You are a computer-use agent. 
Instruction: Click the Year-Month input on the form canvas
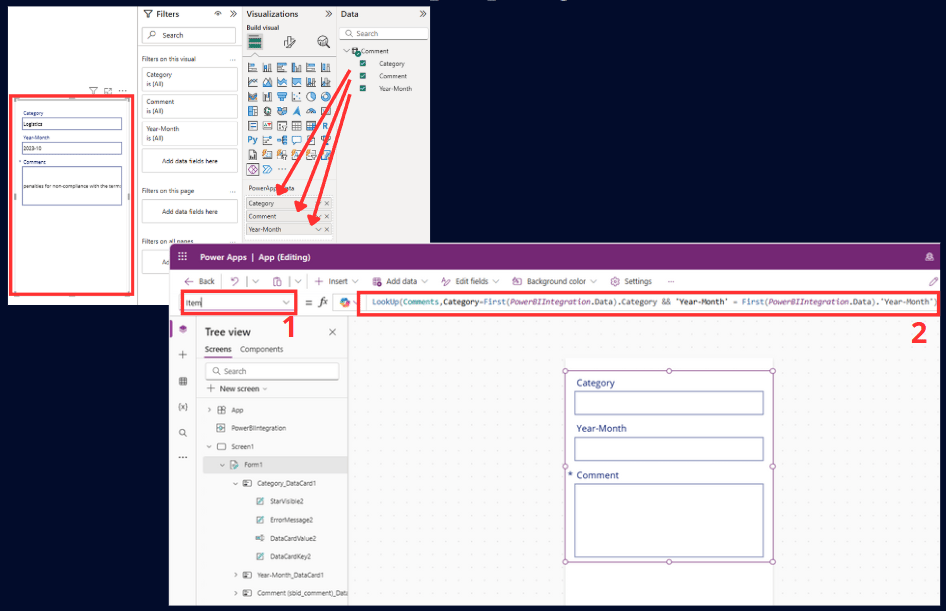point(668,449)
